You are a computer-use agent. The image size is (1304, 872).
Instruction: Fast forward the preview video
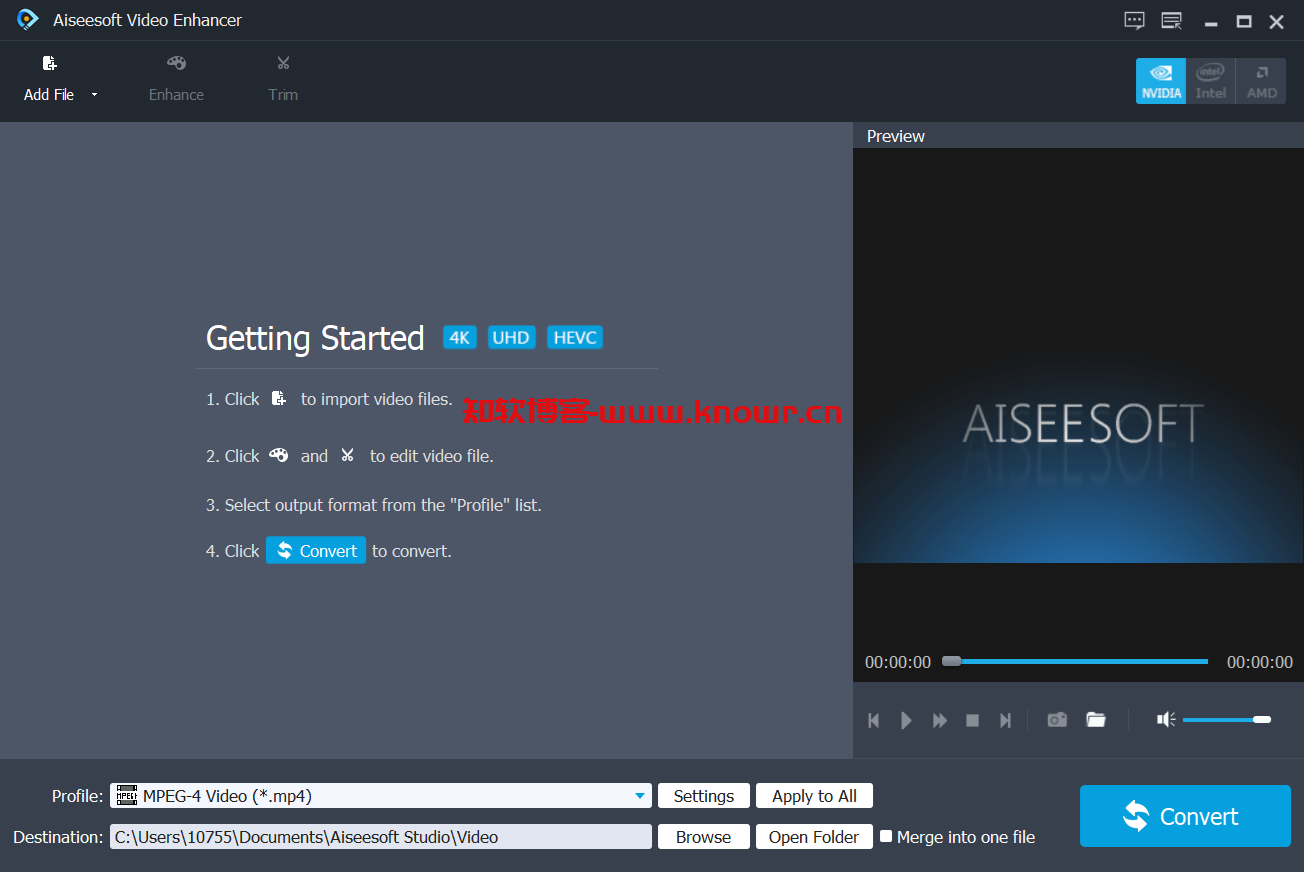point(940,720)
